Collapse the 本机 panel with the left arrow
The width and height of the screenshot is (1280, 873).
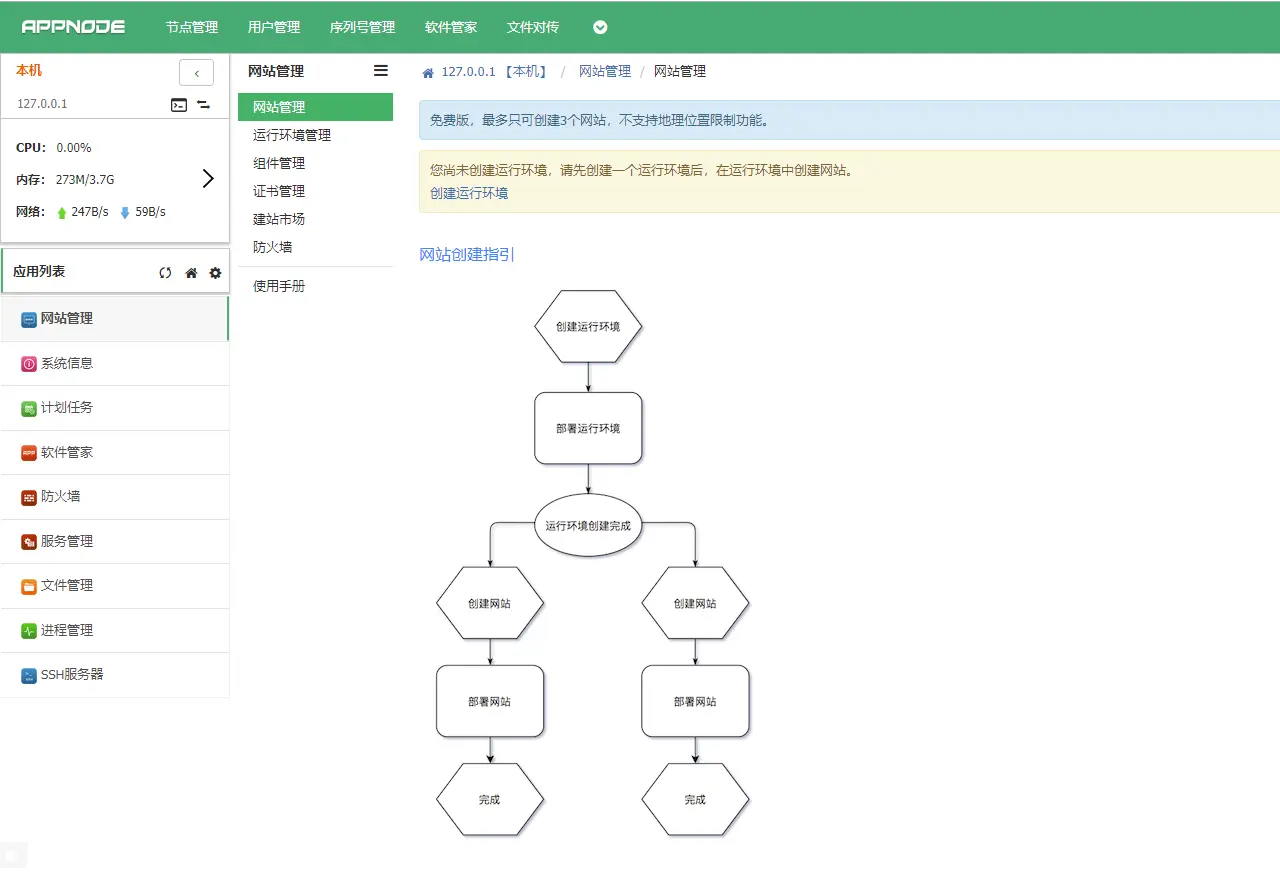click(196, 72)
